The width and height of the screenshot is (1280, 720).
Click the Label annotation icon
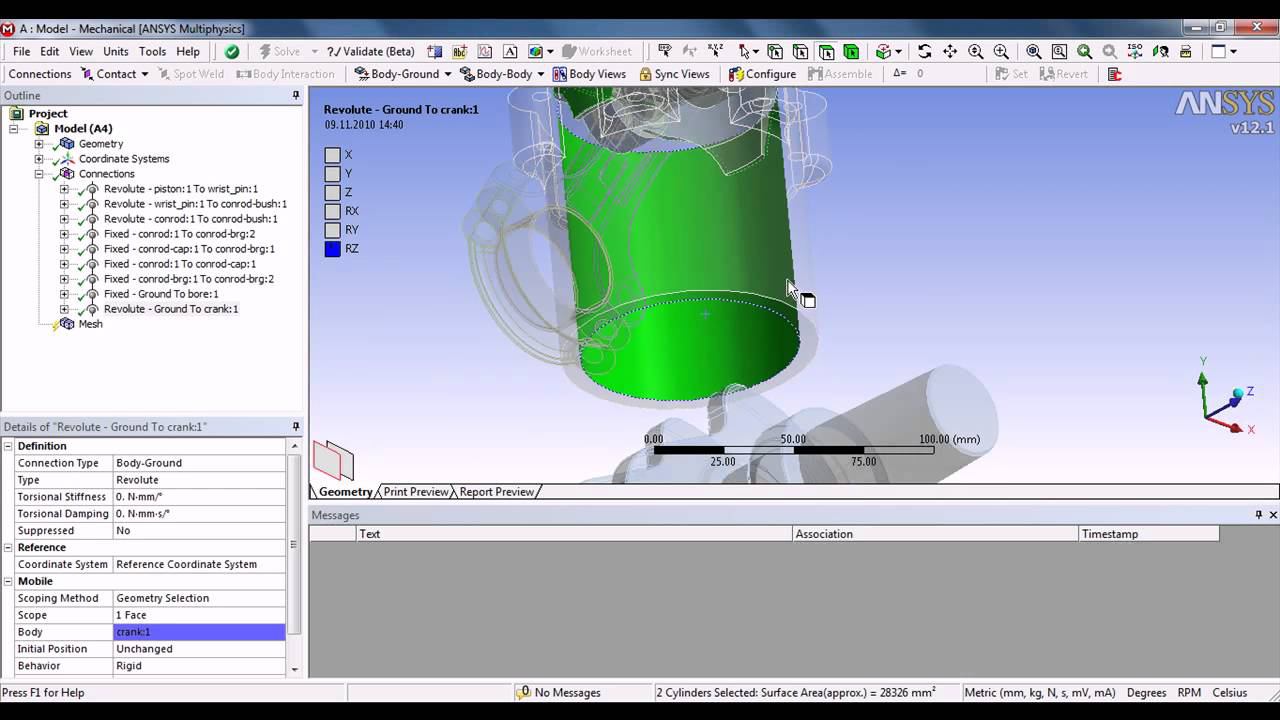point(664,51)
